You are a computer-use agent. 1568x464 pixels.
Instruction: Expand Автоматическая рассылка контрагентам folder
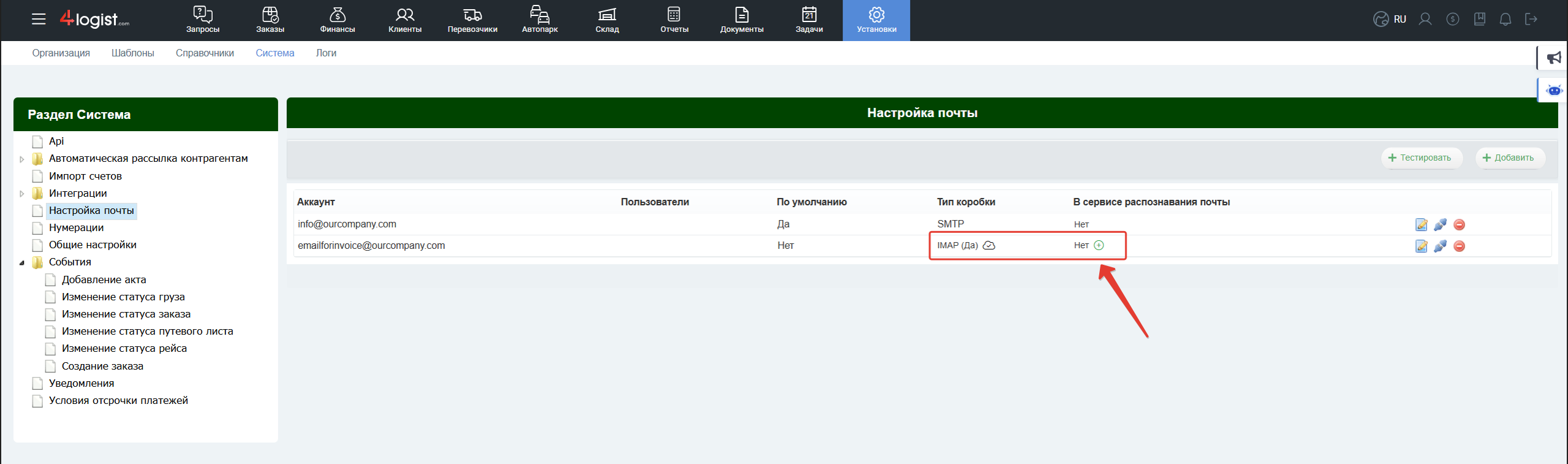click(x=22, y=159)
